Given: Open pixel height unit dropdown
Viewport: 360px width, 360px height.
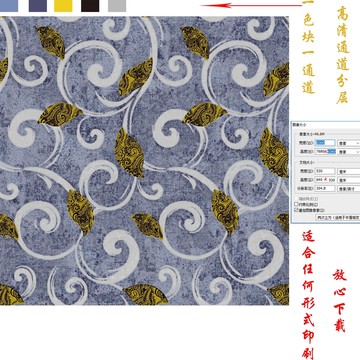Looking at the screenshot, I should click(x=349, y=152).
